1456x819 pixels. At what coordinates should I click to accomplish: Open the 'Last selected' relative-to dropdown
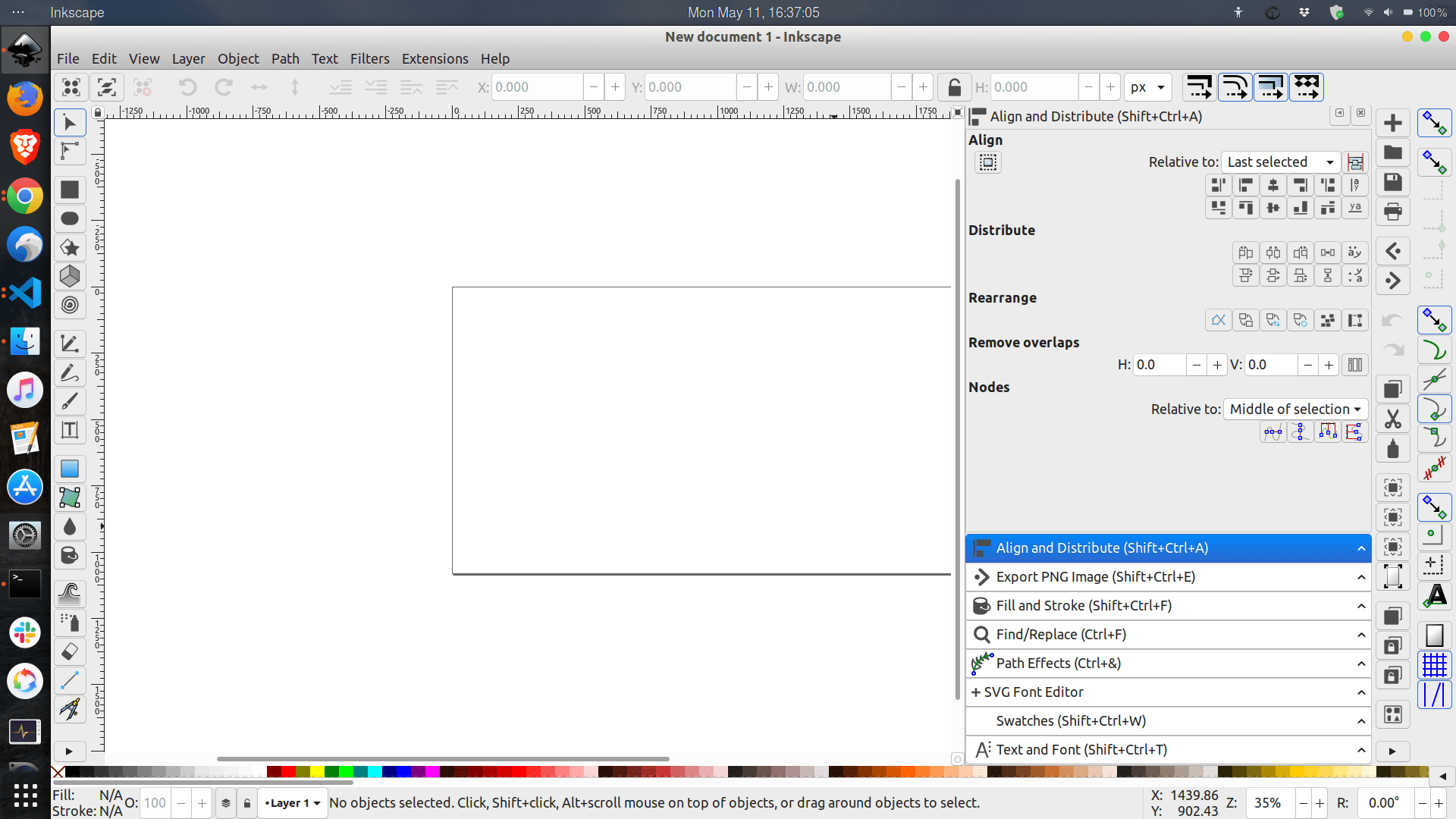point(1280,162)
